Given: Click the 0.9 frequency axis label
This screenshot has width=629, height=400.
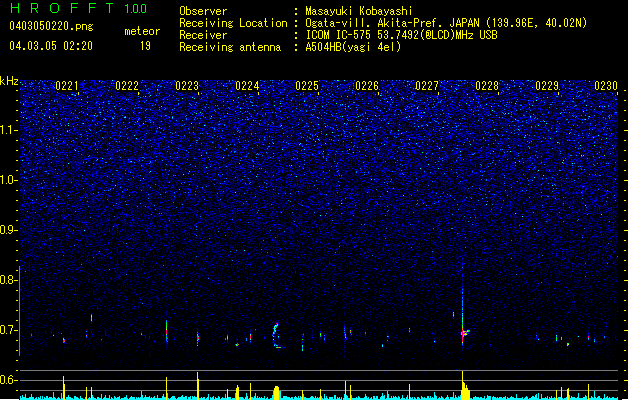Looking at the screenshot, I should (9, 230).
